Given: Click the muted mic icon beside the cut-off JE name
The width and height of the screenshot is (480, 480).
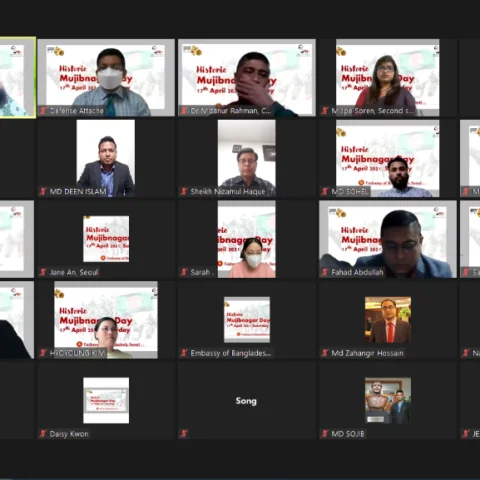Looking at the screenshot, I should click(x=466, y=433).
